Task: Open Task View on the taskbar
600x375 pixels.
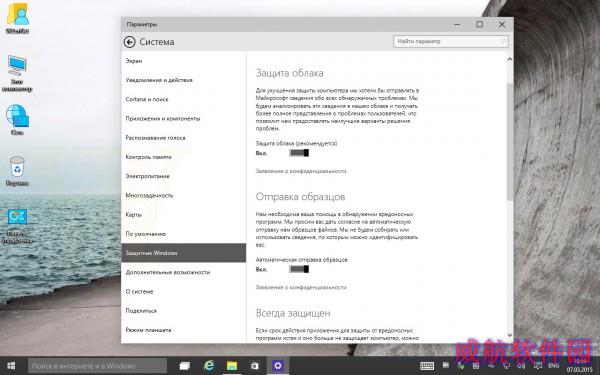Action: (x=185, y=366)
